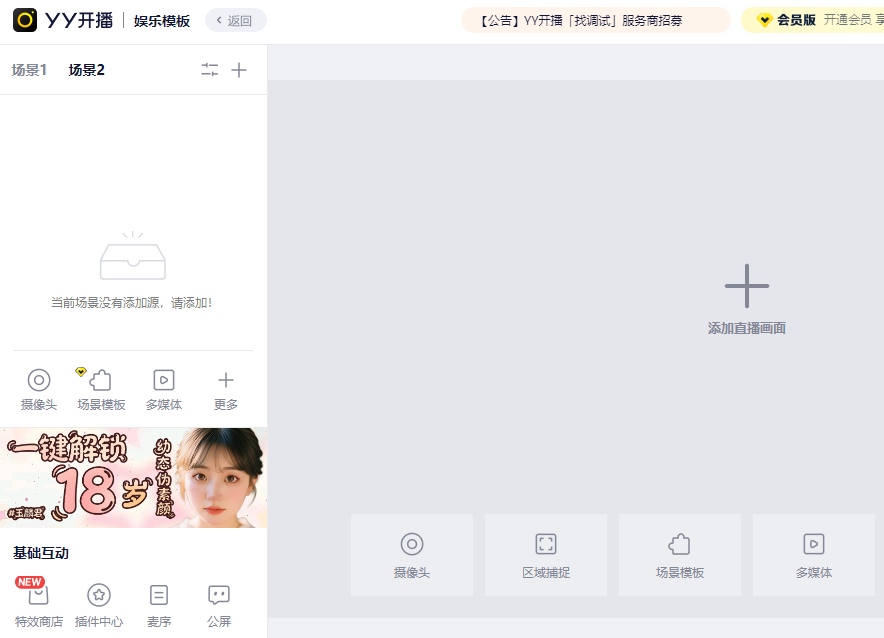
Task: Open the 场景模板 scene template source
Action: [101, 389]
